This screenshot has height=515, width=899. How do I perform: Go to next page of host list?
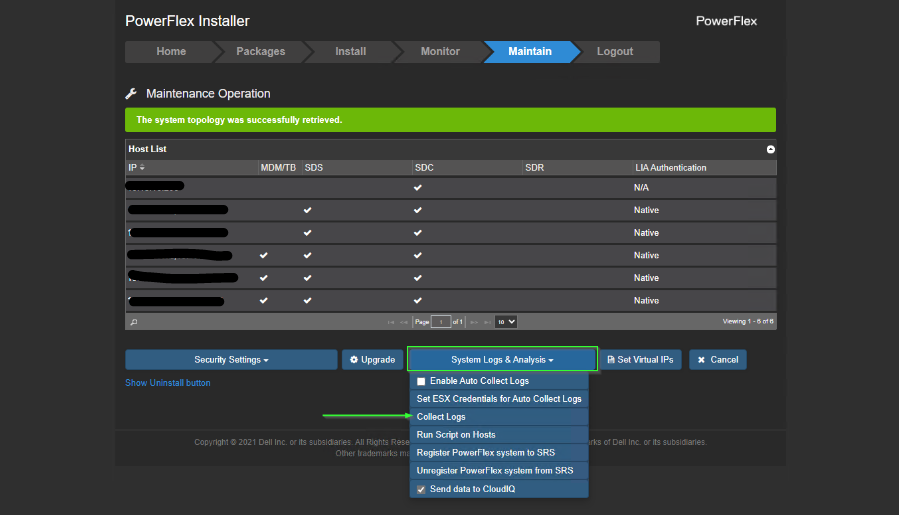pyautogui.click(x=473, y=322)
